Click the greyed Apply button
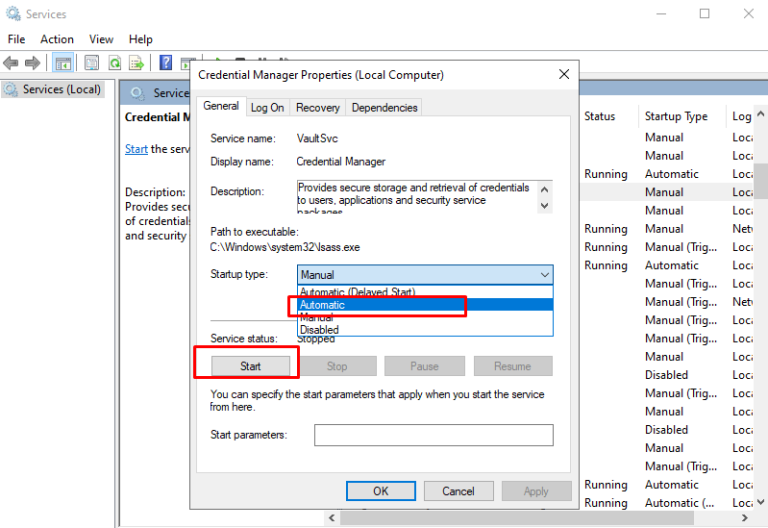768x528 pixels. 536,491
